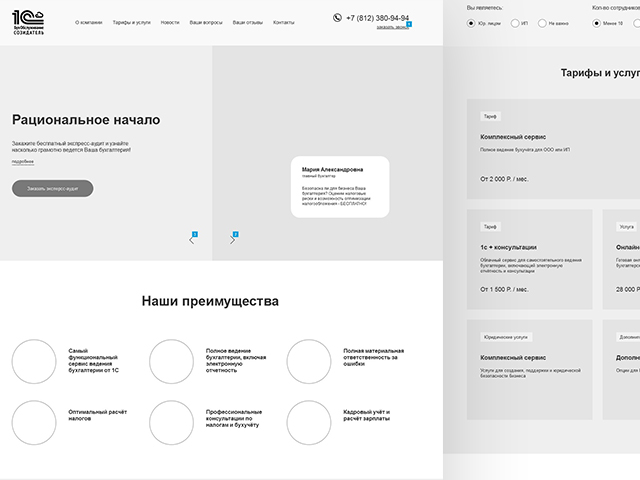Viewport: 640px width, 480px height.
Task: Click the 'Наши преимущества' heading
Action: (210, 301)
